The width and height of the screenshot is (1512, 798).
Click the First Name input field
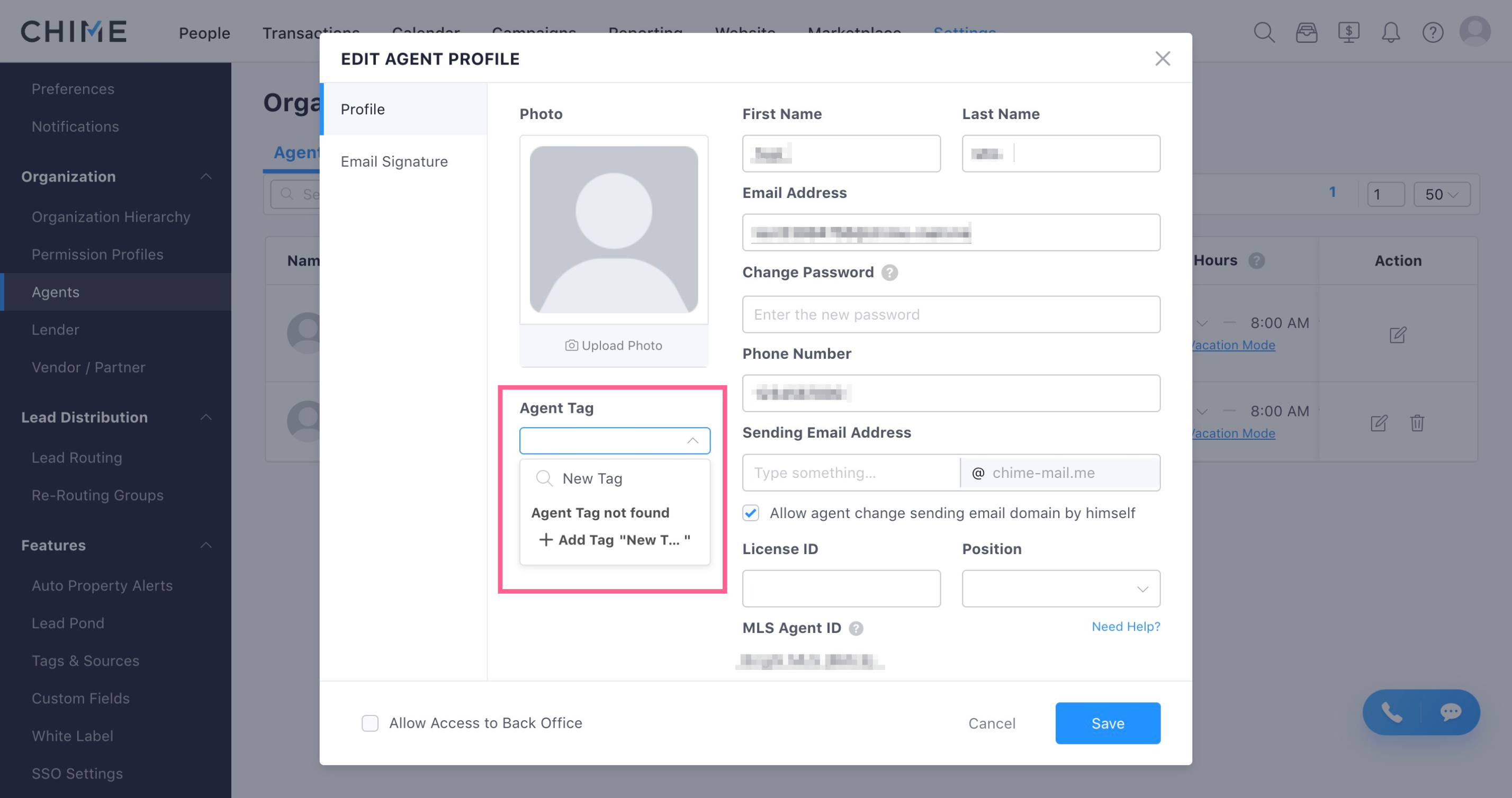[841, 154]
